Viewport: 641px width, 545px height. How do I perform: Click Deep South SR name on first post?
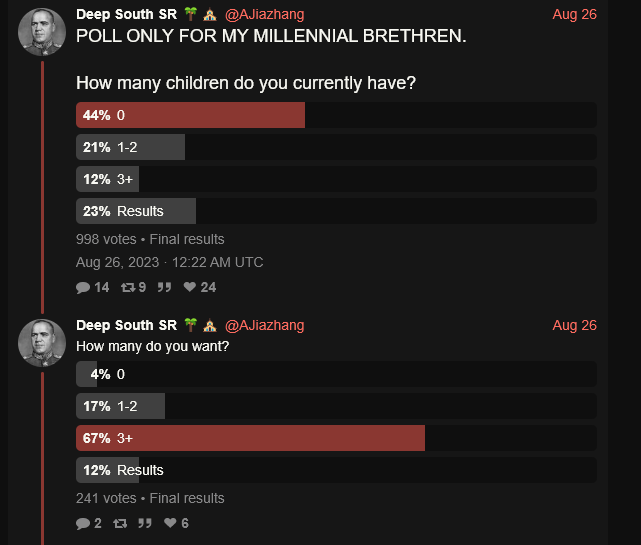point(127,15)
